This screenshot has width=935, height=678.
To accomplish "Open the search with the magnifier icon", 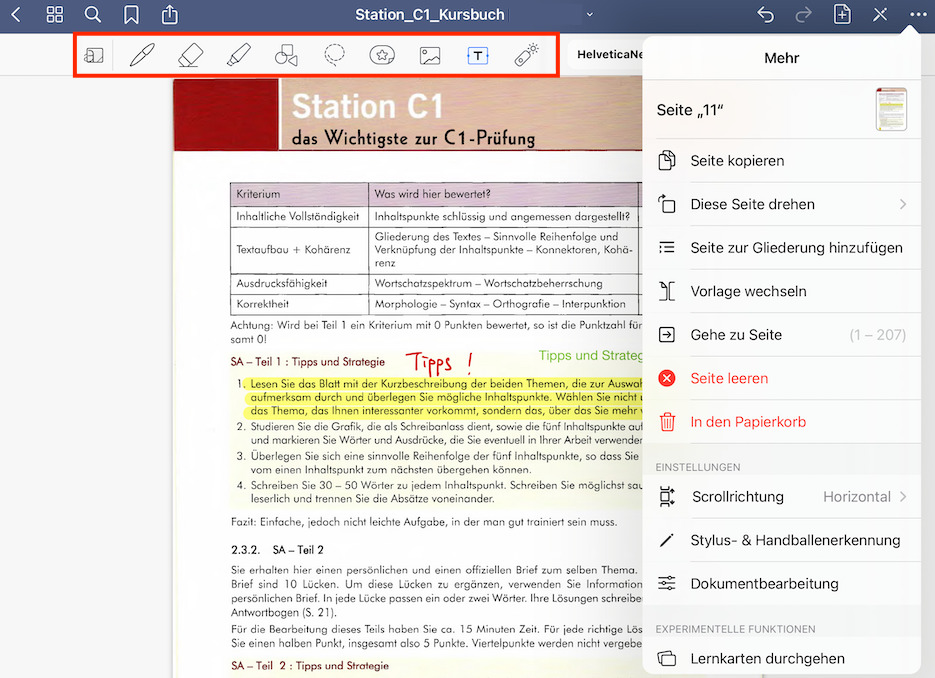I will pos(92,15).
